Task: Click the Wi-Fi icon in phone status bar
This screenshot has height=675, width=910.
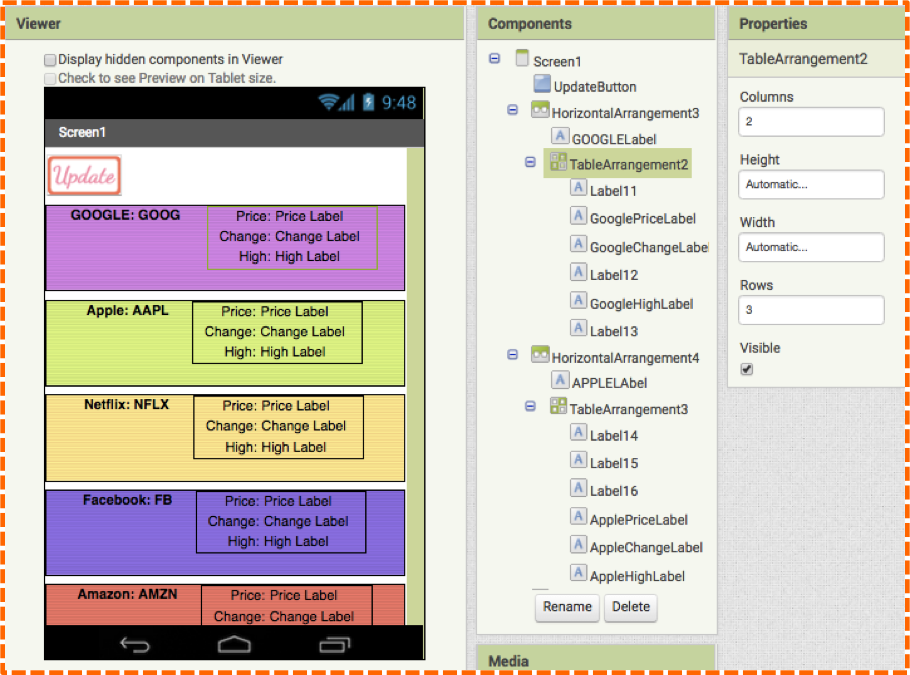Action: pyautogui.click(x=328, y=102)
